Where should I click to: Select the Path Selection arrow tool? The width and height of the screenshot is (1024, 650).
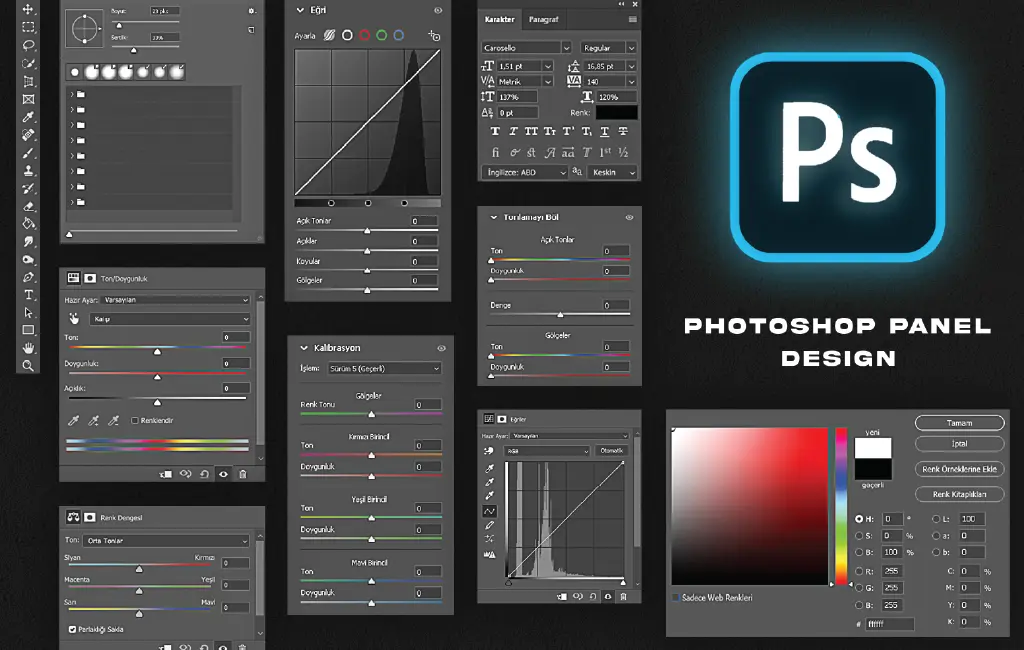28,312
